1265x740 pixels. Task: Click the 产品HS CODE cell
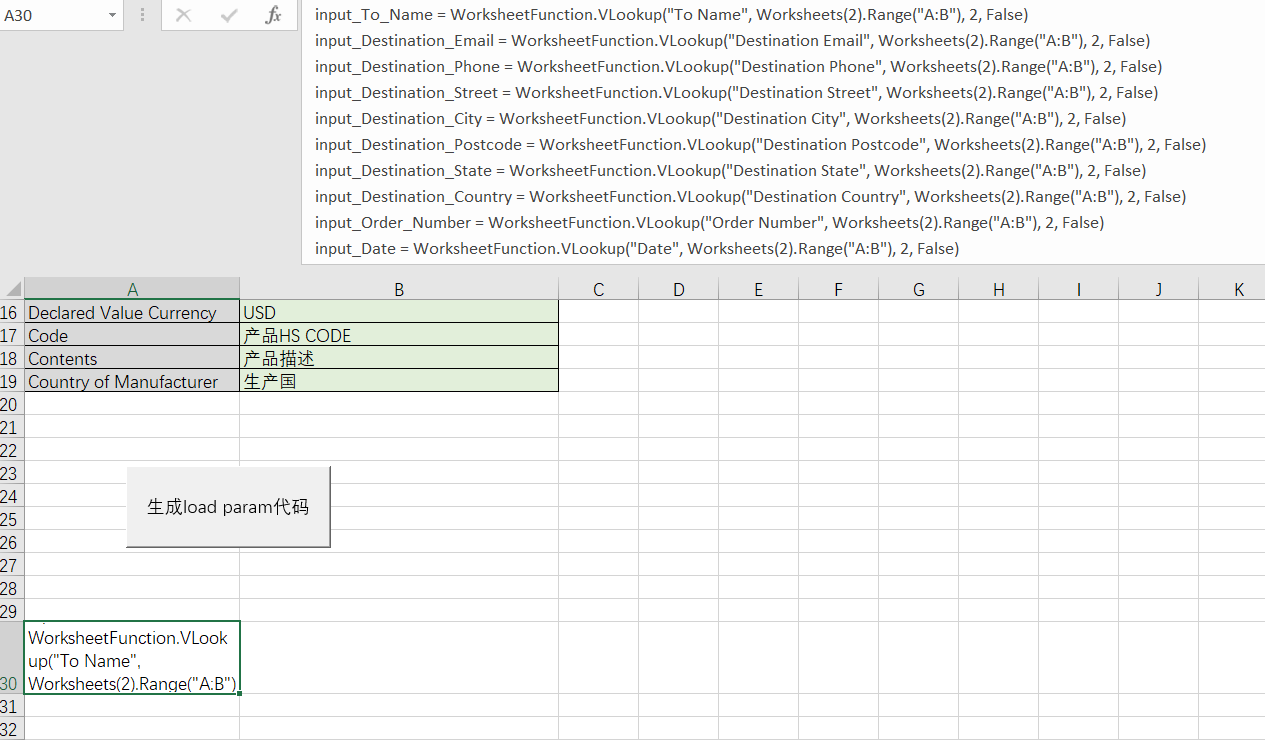coord(398,336)
